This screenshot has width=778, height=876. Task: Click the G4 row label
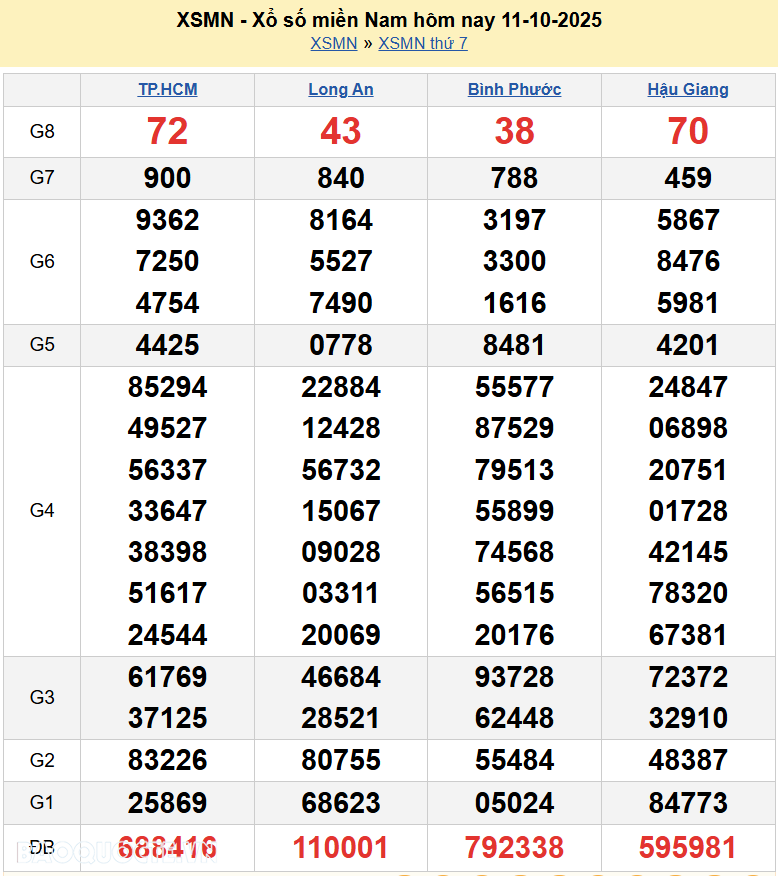pyautogui.click(x=42, y=511)
